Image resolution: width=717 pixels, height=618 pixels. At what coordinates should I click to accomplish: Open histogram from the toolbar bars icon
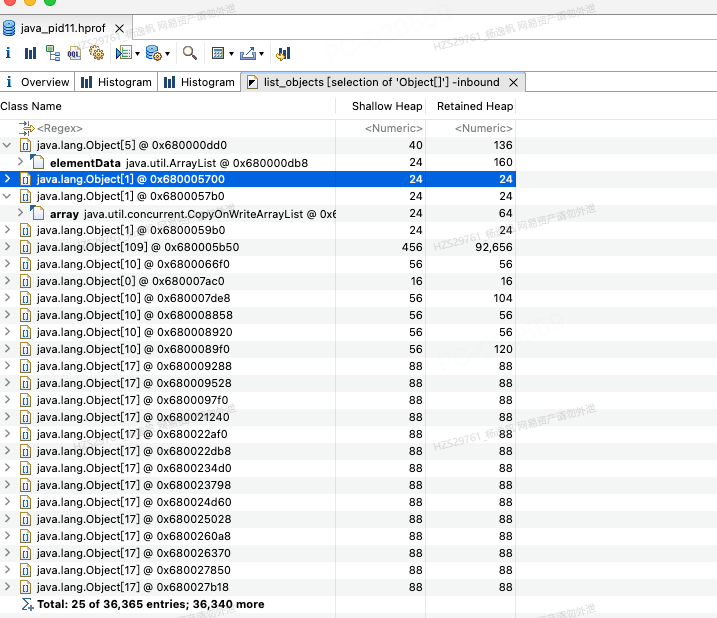(x=30, y=54)
